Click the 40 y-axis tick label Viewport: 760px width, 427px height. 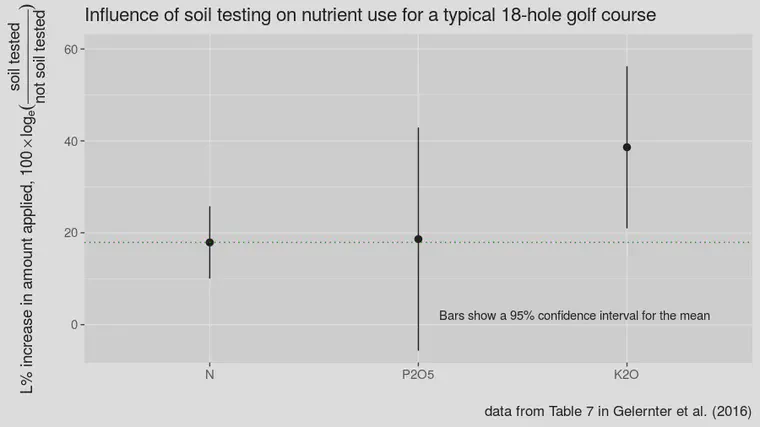click(71, 142)
